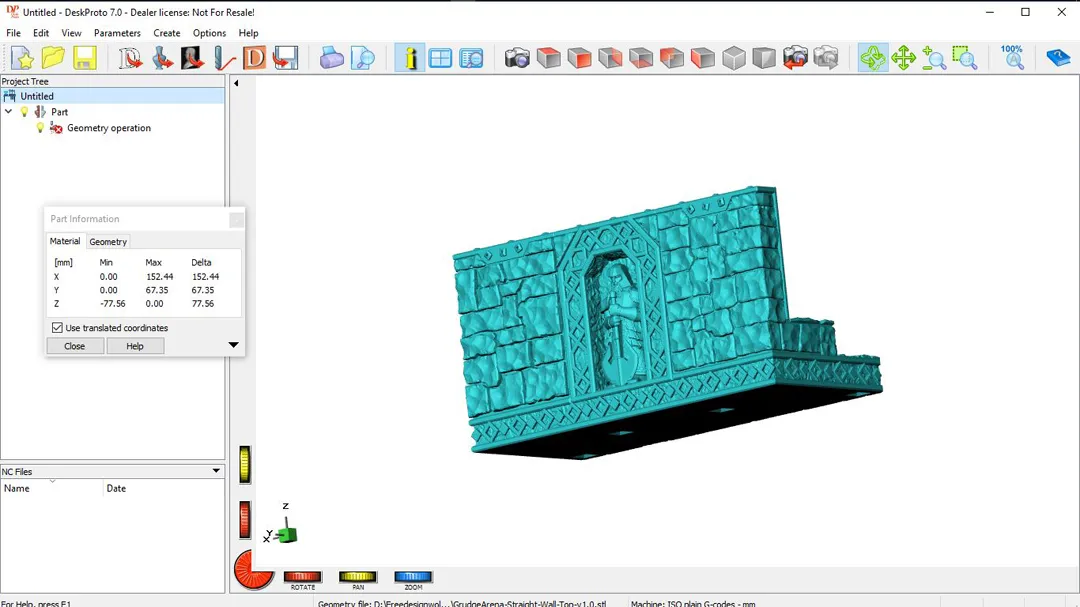
Task: Click the default view camera icon
Action: click(x=517, y=59)
